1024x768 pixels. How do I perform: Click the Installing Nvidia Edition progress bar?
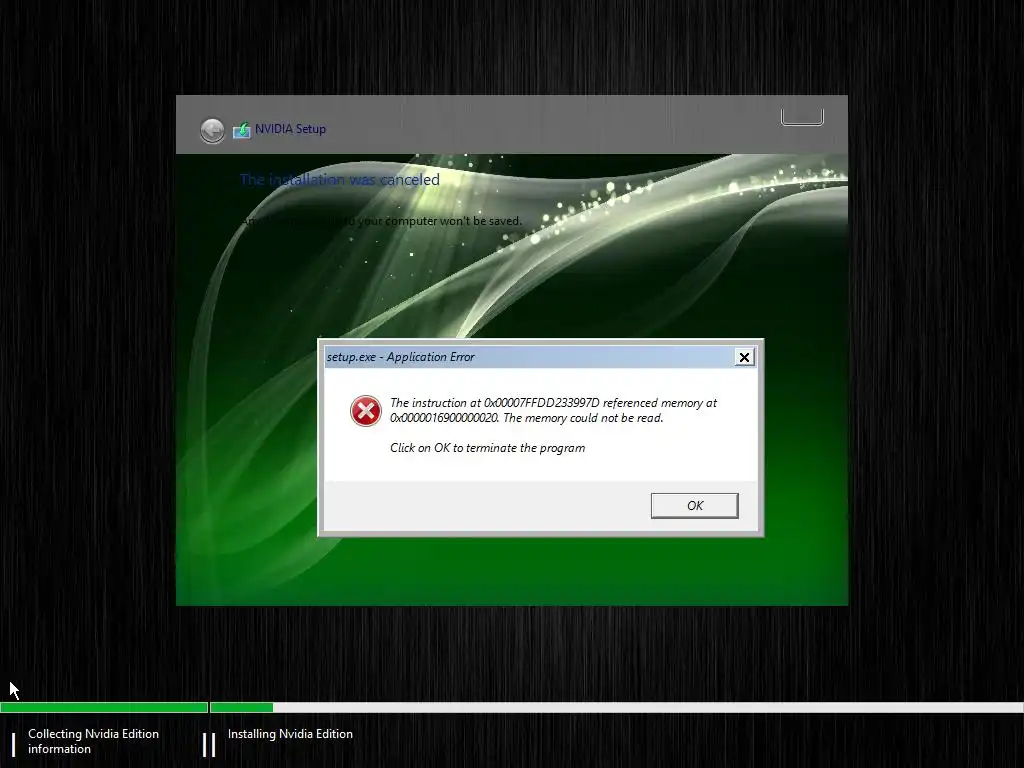point(616,707)
